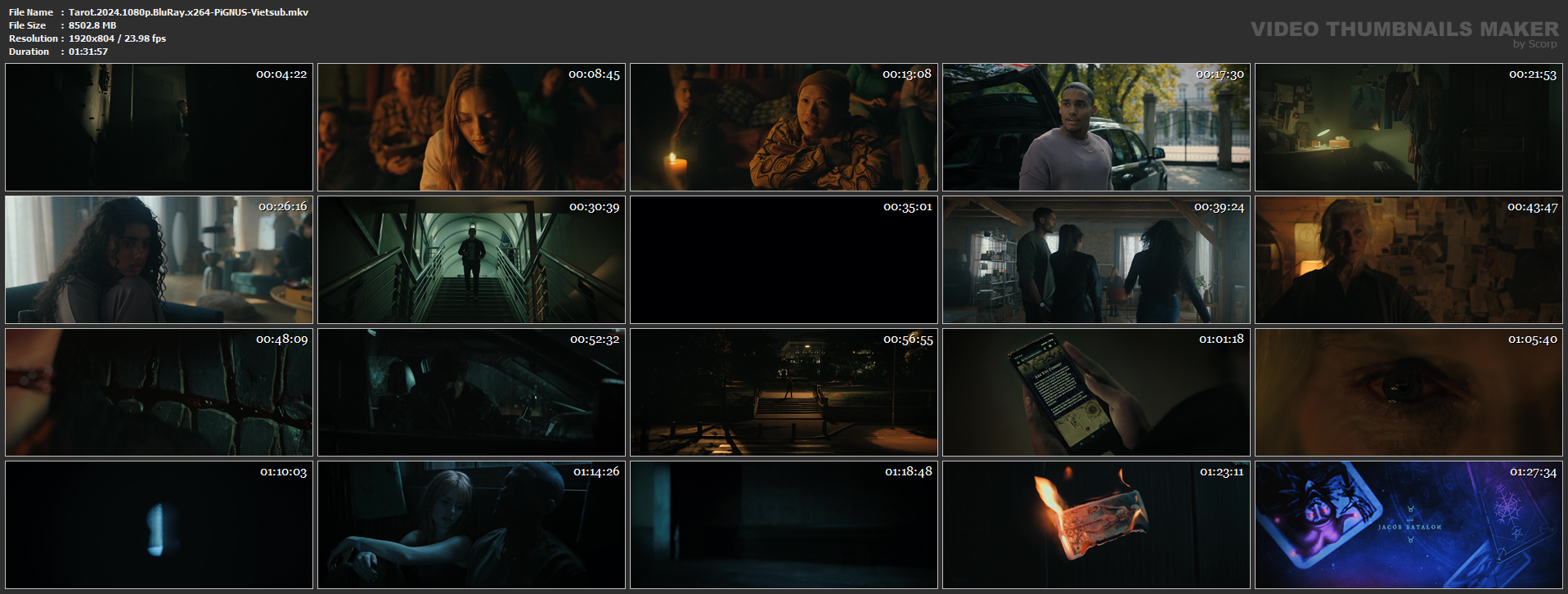Select the thumbnail at 00:13:08
Screen dimensions: 1568x594
tap(784, 127)
